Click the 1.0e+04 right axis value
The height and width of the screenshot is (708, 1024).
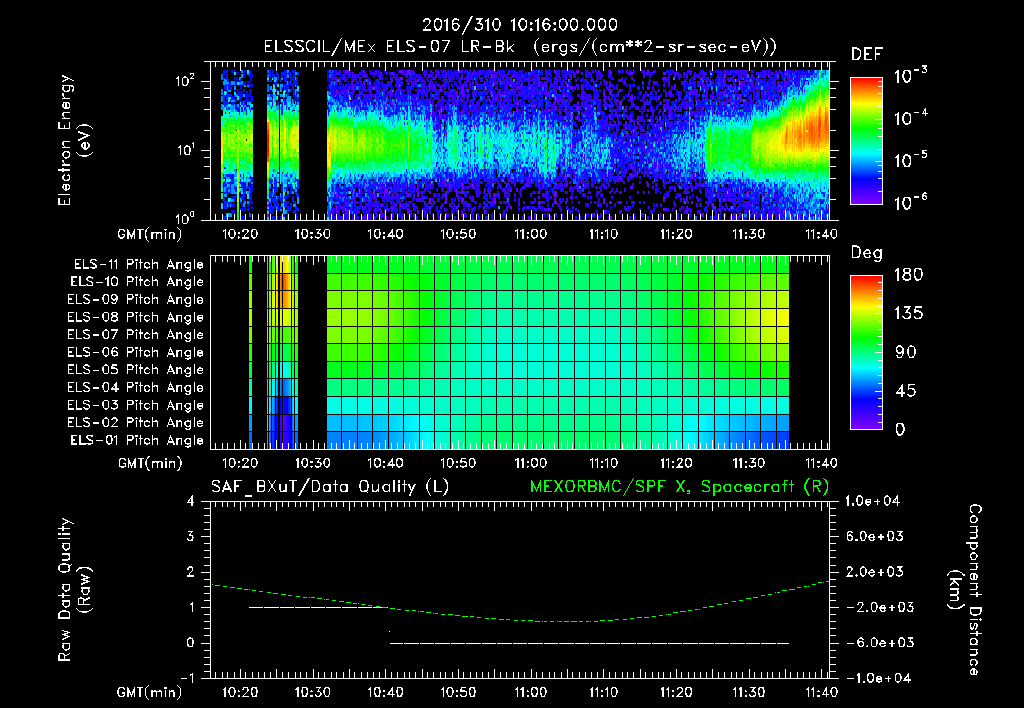(x=872, y=501)
